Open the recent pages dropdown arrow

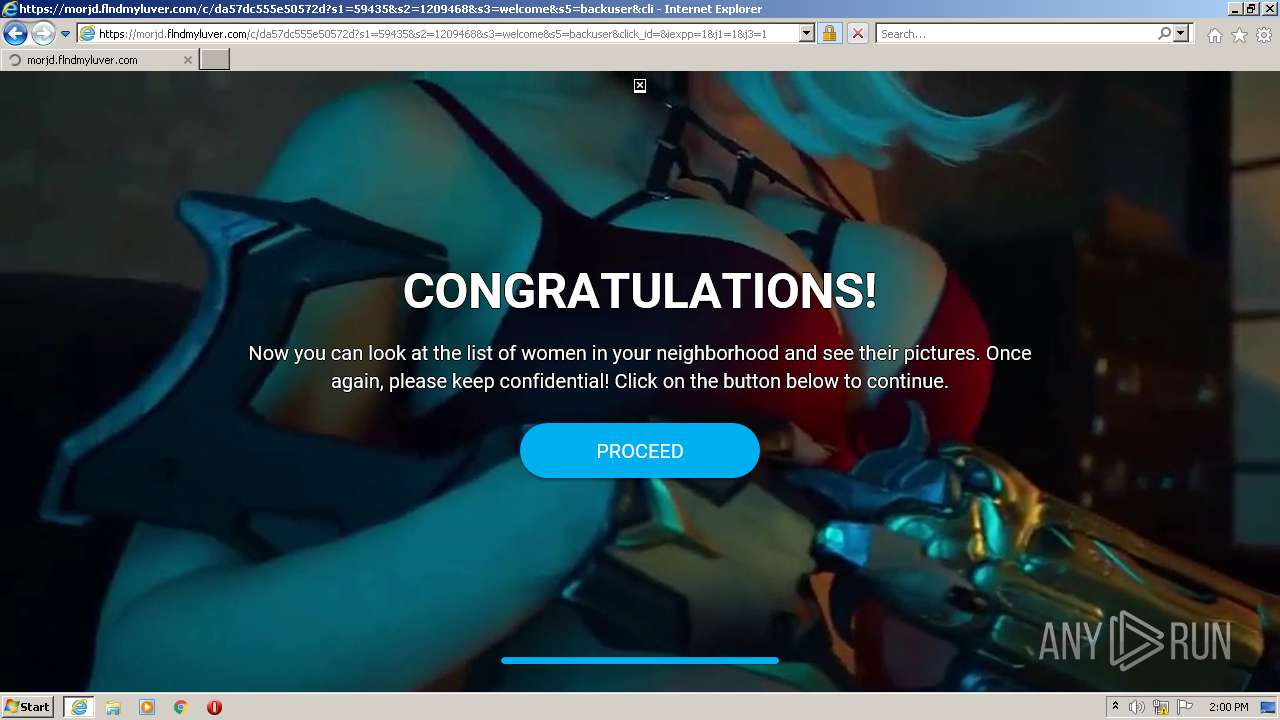pyautogui.click(x=65, y=34)
